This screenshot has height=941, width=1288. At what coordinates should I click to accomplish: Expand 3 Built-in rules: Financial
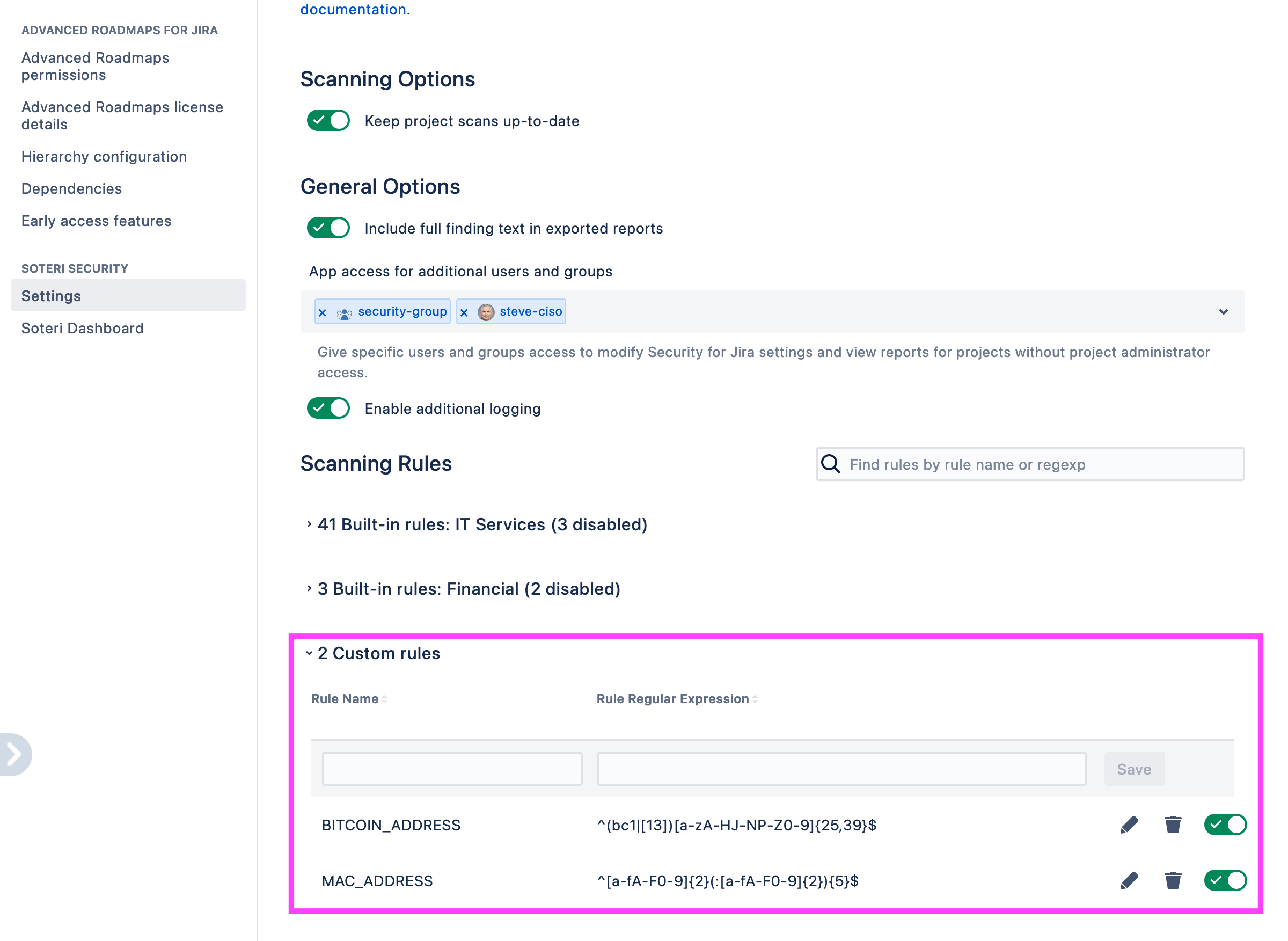pyautogui.click(x=468, y=588)
